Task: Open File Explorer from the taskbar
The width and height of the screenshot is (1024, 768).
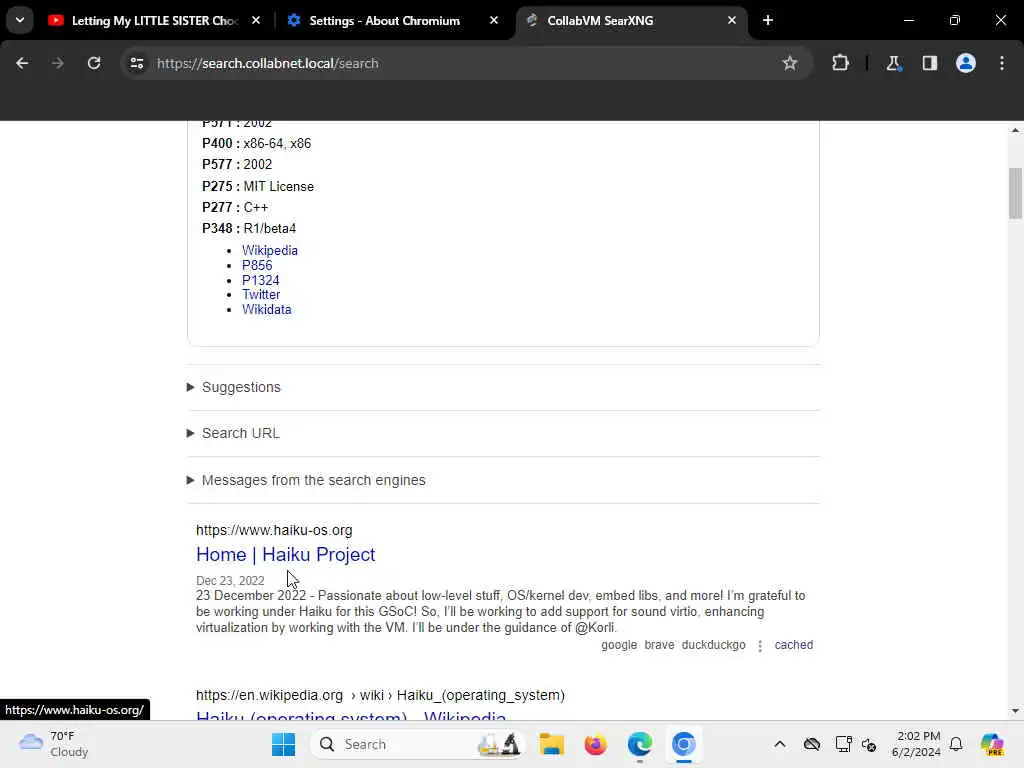Action: tap(552, 744)
